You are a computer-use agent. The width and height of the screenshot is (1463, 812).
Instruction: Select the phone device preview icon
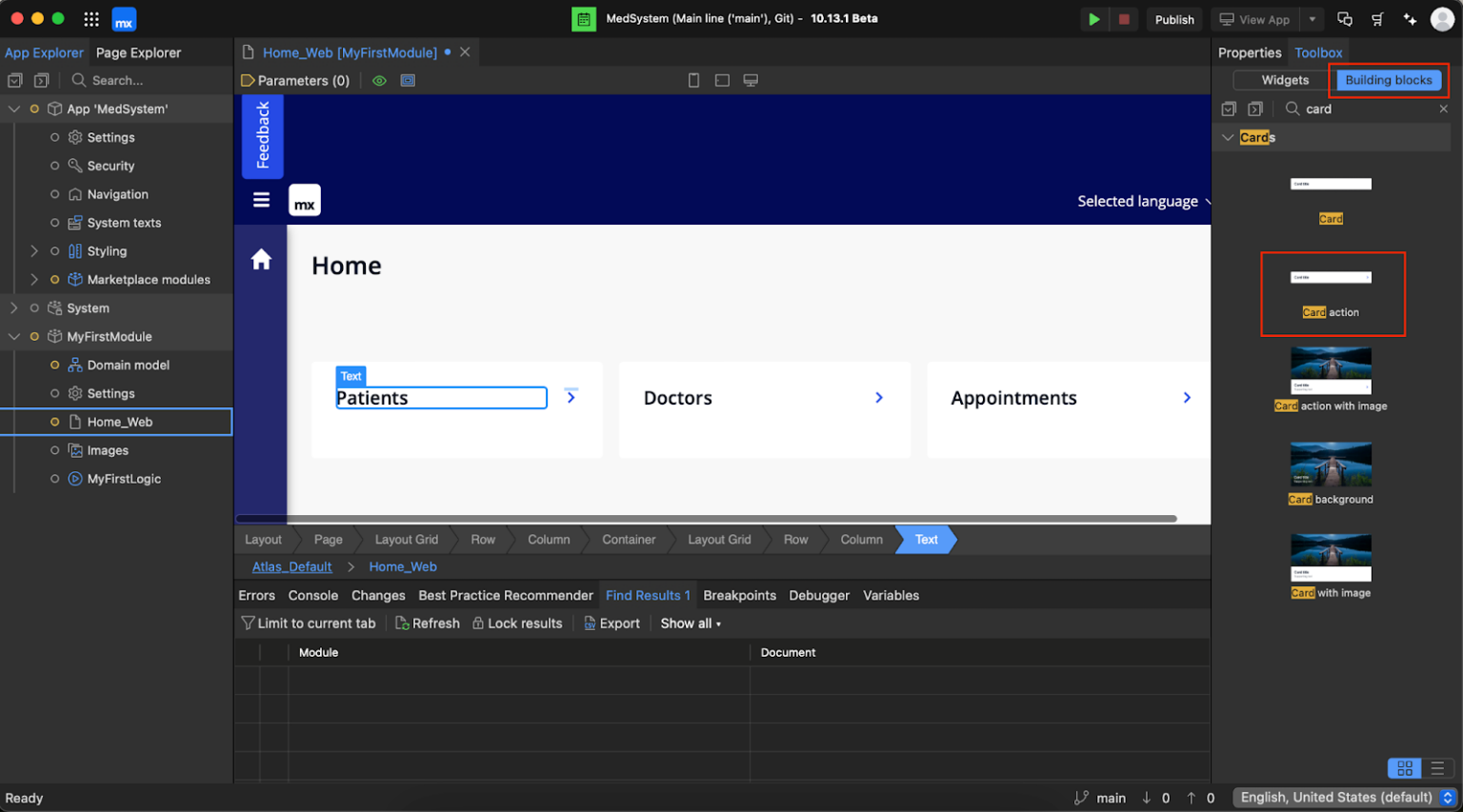(693, 81)
